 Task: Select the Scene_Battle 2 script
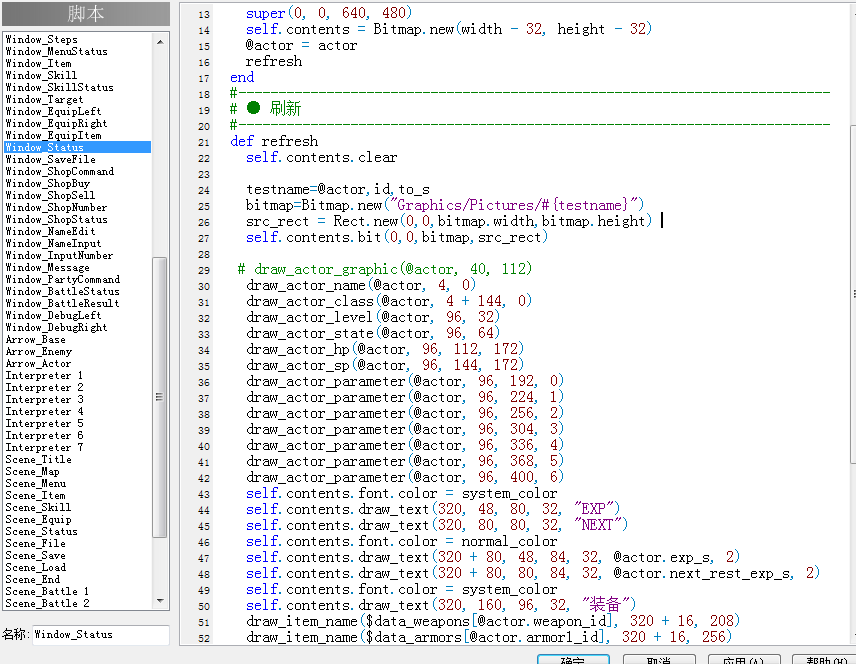[47, 604]
